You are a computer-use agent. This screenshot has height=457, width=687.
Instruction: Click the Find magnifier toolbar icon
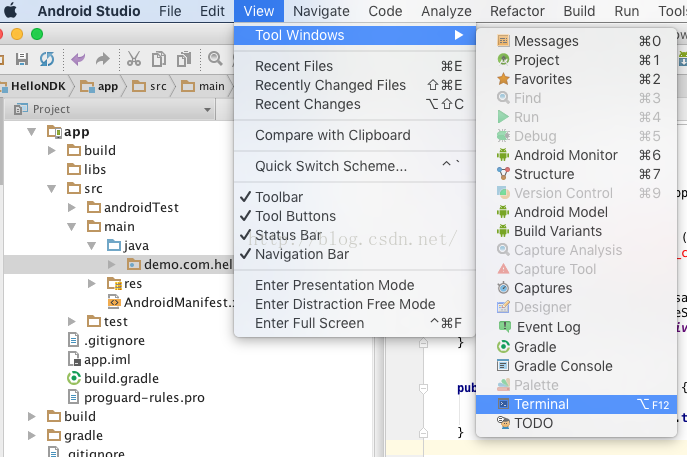[x=215, y=58]
